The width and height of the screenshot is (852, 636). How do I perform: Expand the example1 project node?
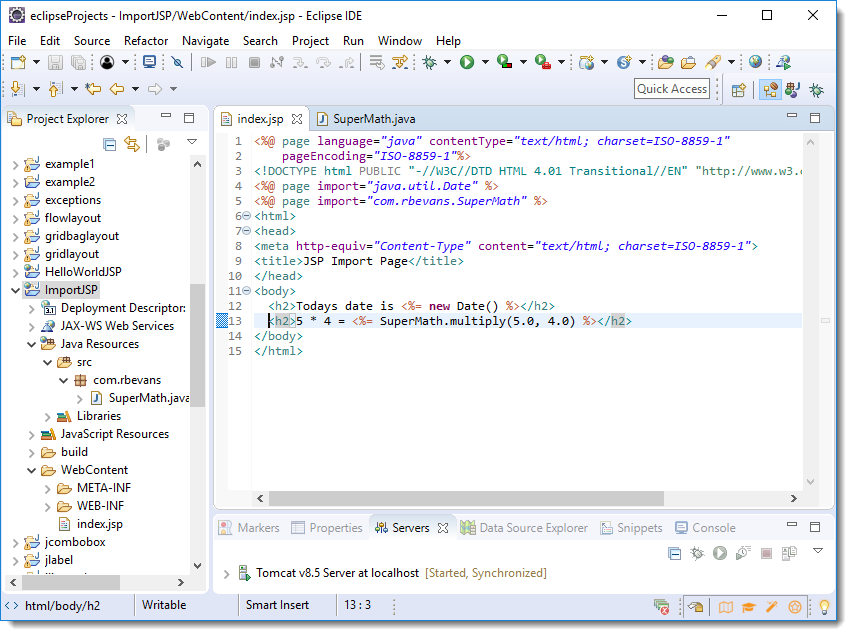click(x=15, y=165)
